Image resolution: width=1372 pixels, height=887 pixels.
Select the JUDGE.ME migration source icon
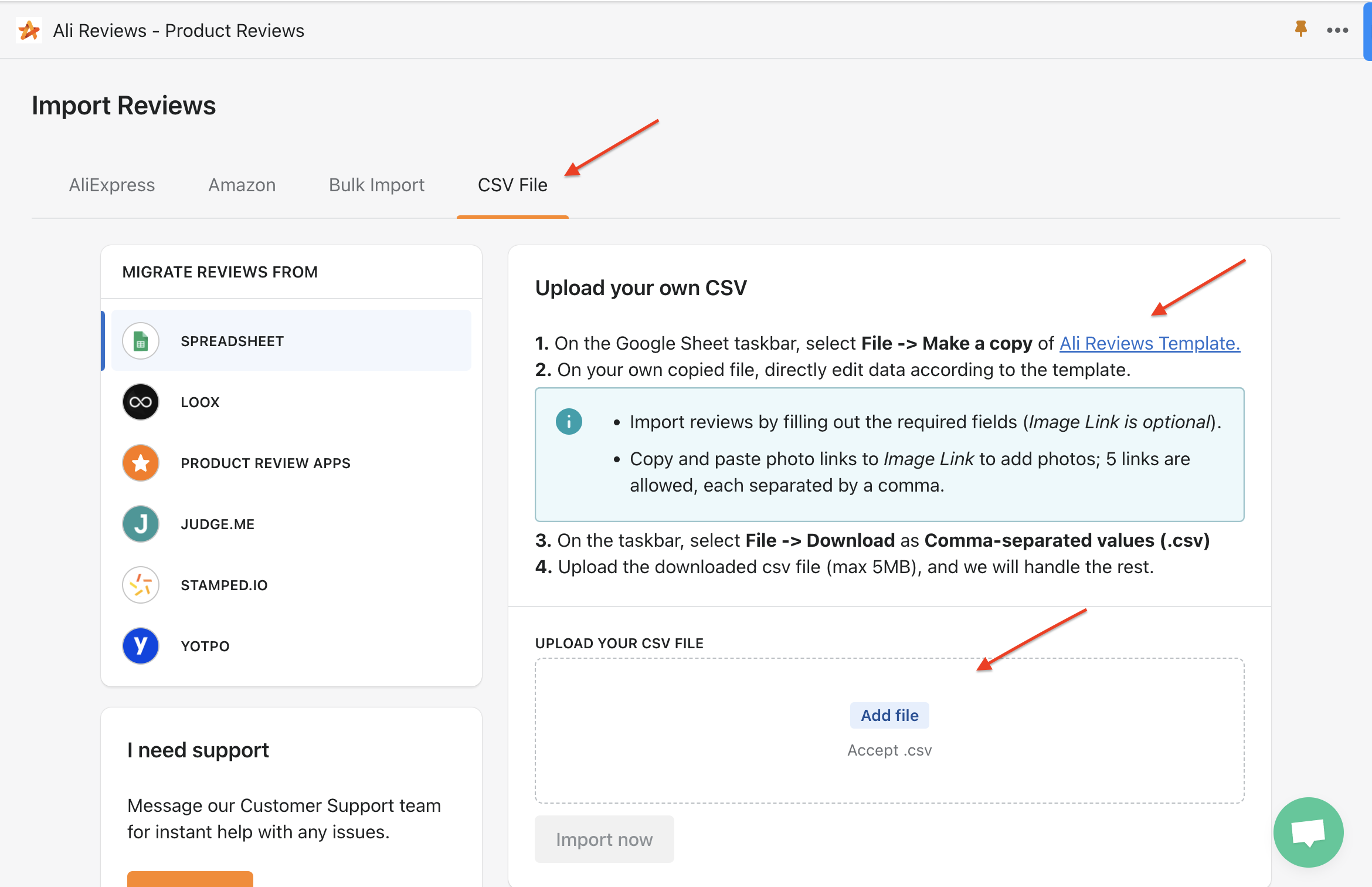[x=140, y=523]
